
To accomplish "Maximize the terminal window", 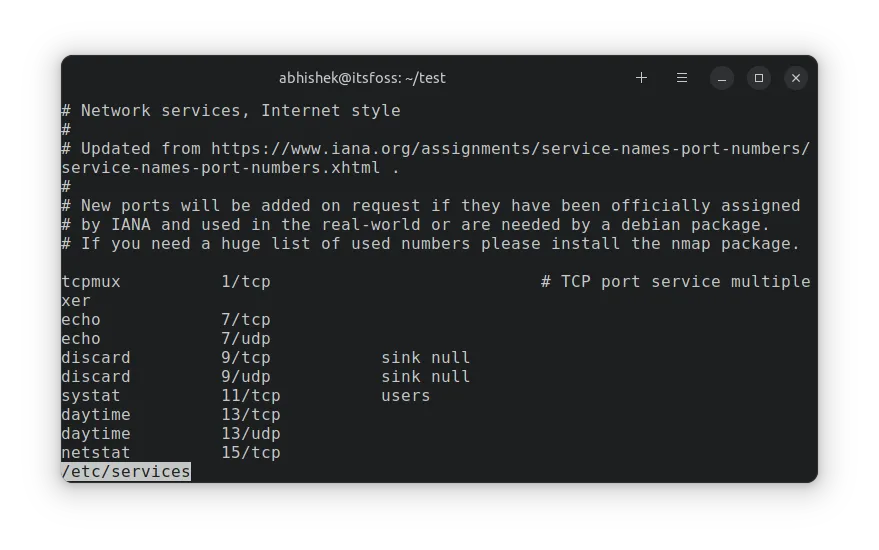I will coord(759,78).
